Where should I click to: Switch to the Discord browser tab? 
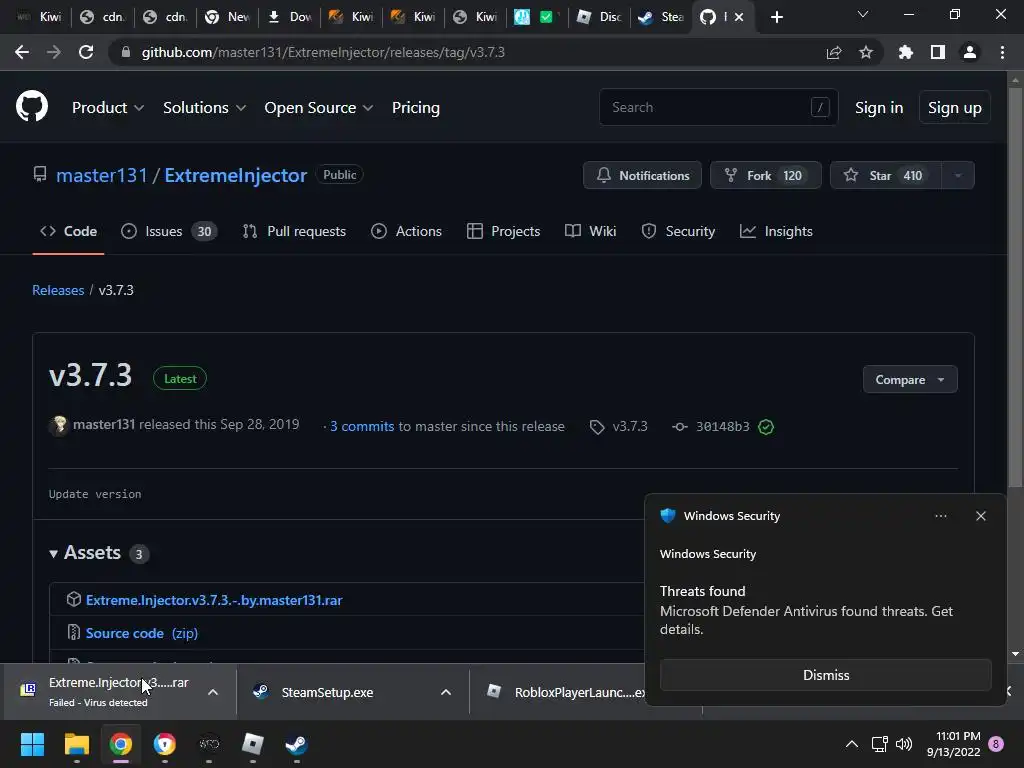tap(599, 17)
